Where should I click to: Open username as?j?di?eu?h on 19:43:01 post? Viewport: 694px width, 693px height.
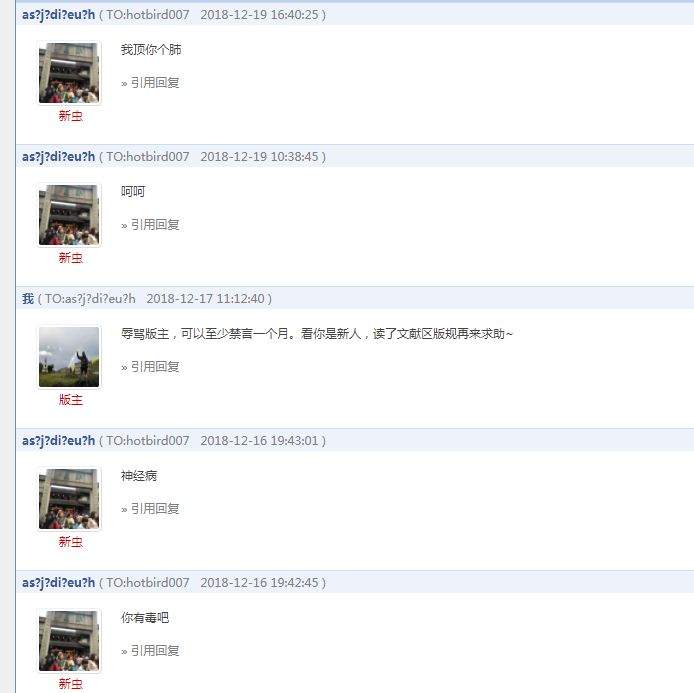[x=58, y=441]
